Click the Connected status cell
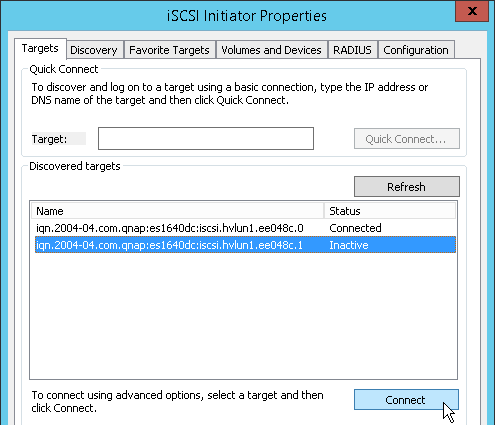 point(355,228)
